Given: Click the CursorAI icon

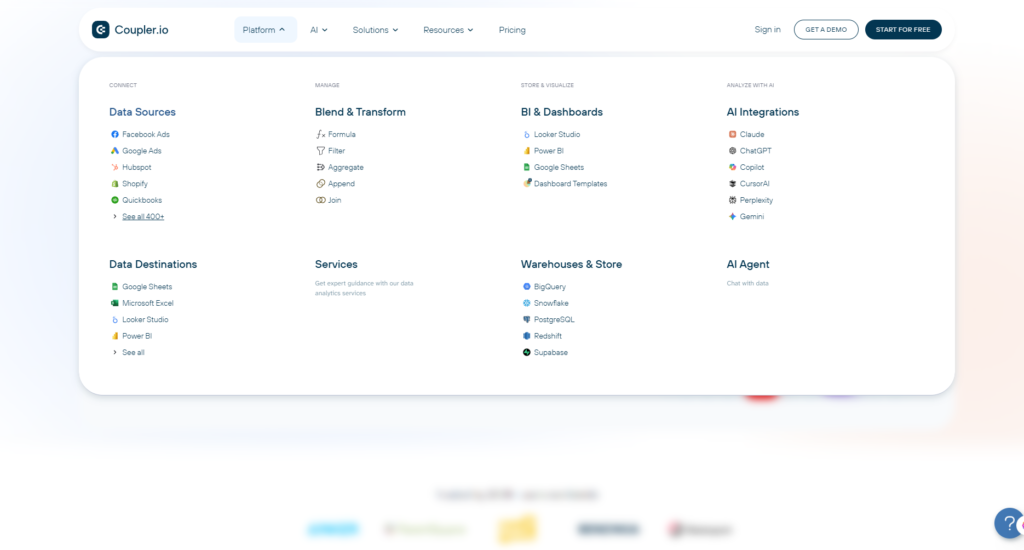Looking at the screenshot, I should coord(733,184).
